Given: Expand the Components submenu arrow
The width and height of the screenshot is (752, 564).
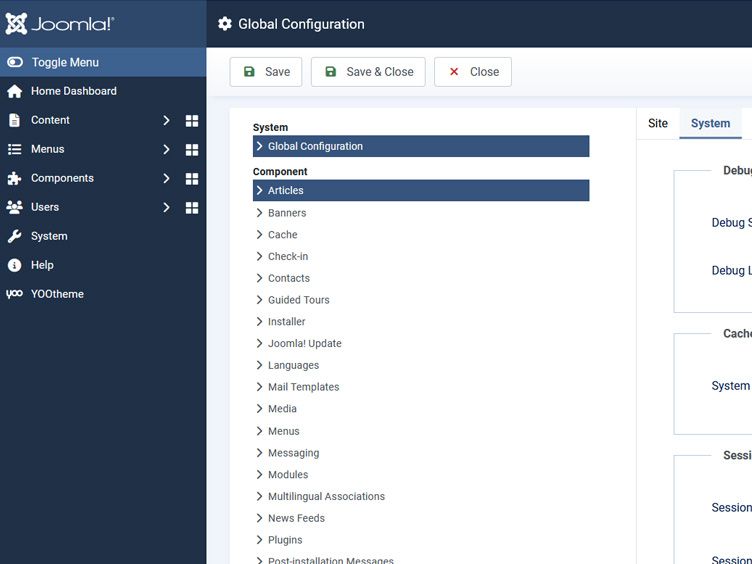Looking at the screenshot, I should point(166,178).
